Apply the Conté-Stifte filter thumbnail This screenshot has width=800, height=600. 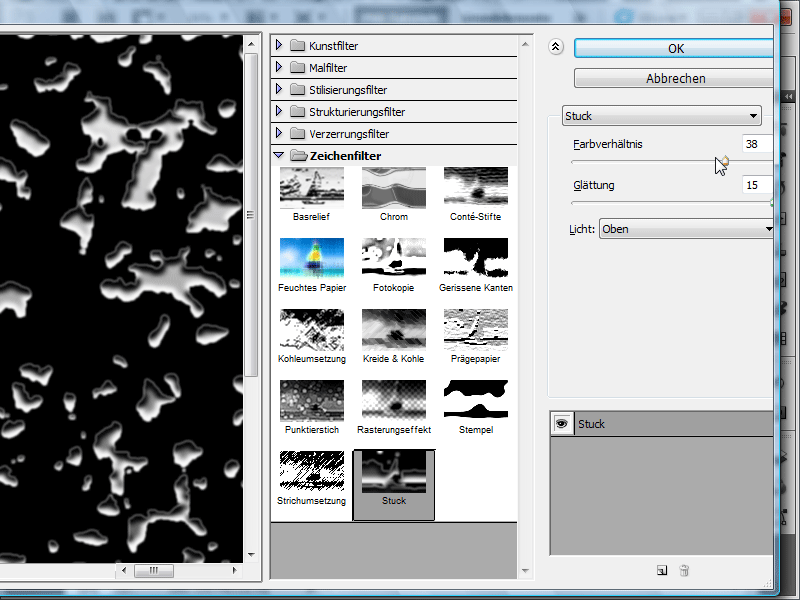pos(476,188)
